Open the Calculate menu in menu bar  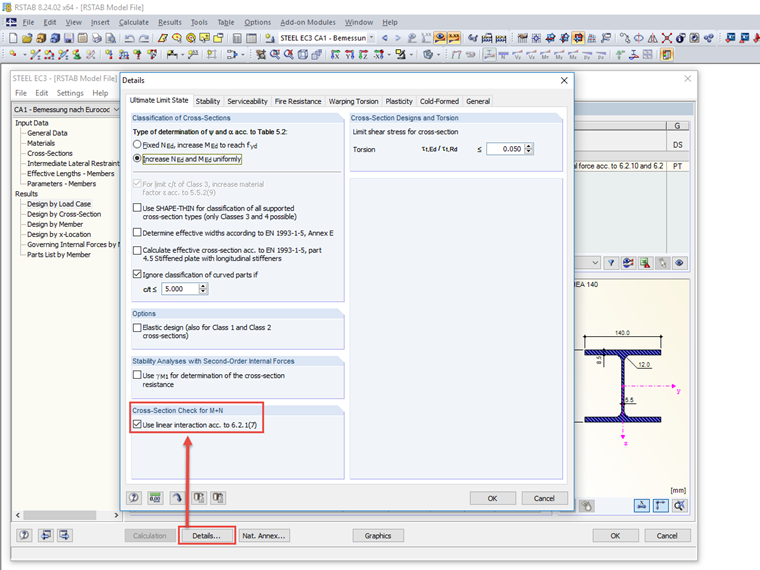pyautogui.click(x=134, y=22)
